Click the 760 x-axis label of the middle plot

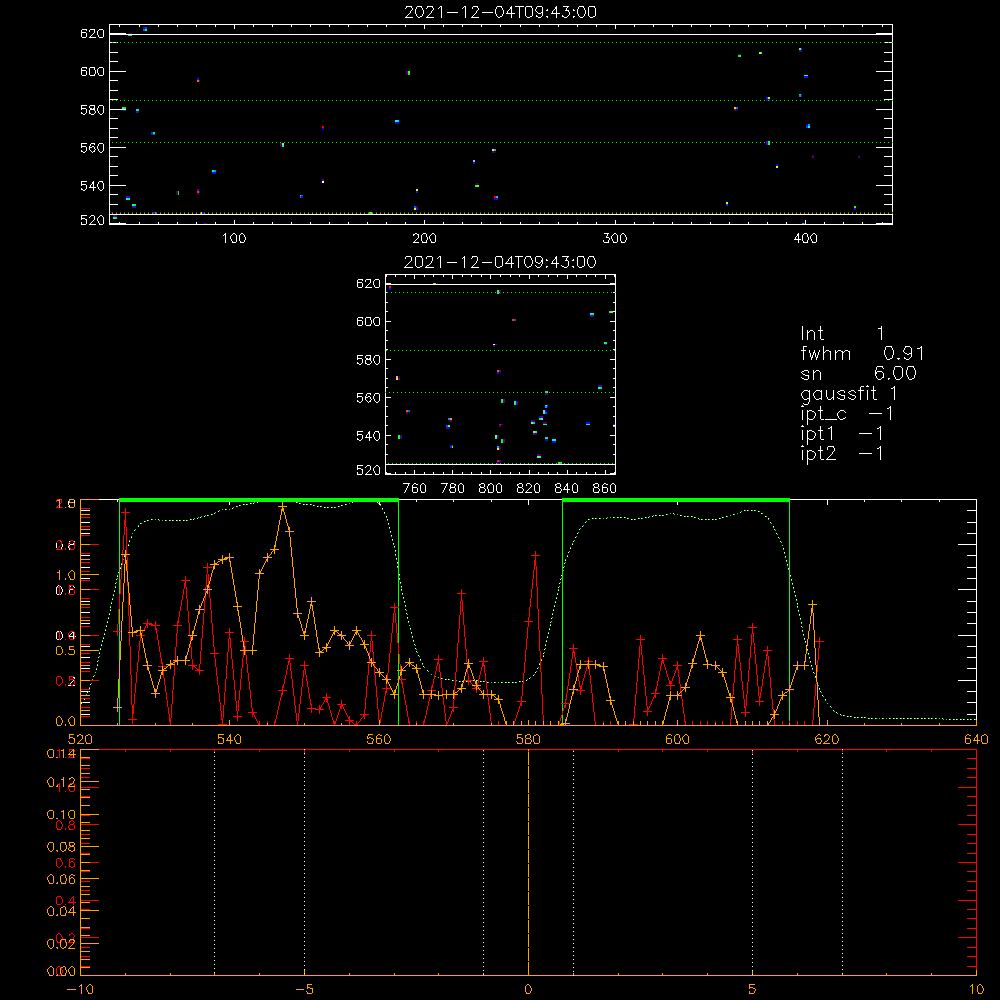[415, 489]
